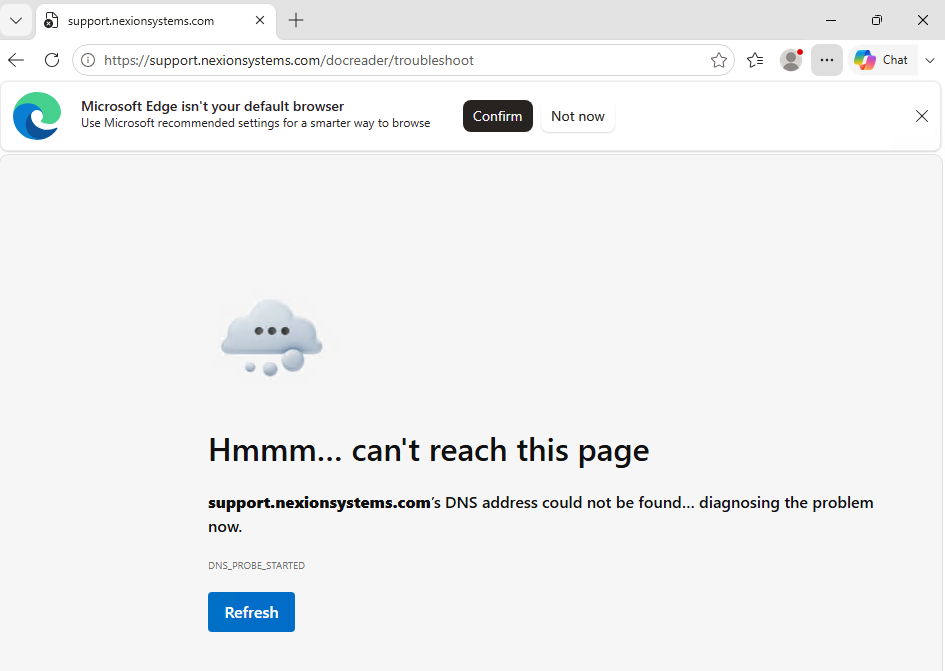The height and width of the screenshot is (671, 945).
Task: Confirm Edge as default browser
Action: (497, 116)
